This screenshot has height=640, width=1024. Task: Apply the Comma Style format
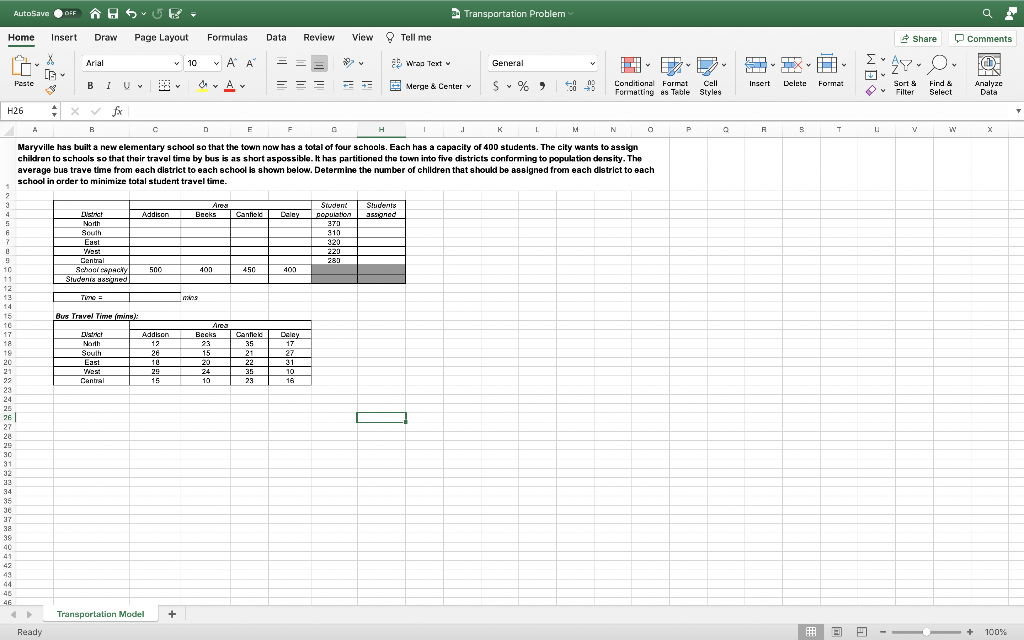pyautogui.click(x=542, y=86)
